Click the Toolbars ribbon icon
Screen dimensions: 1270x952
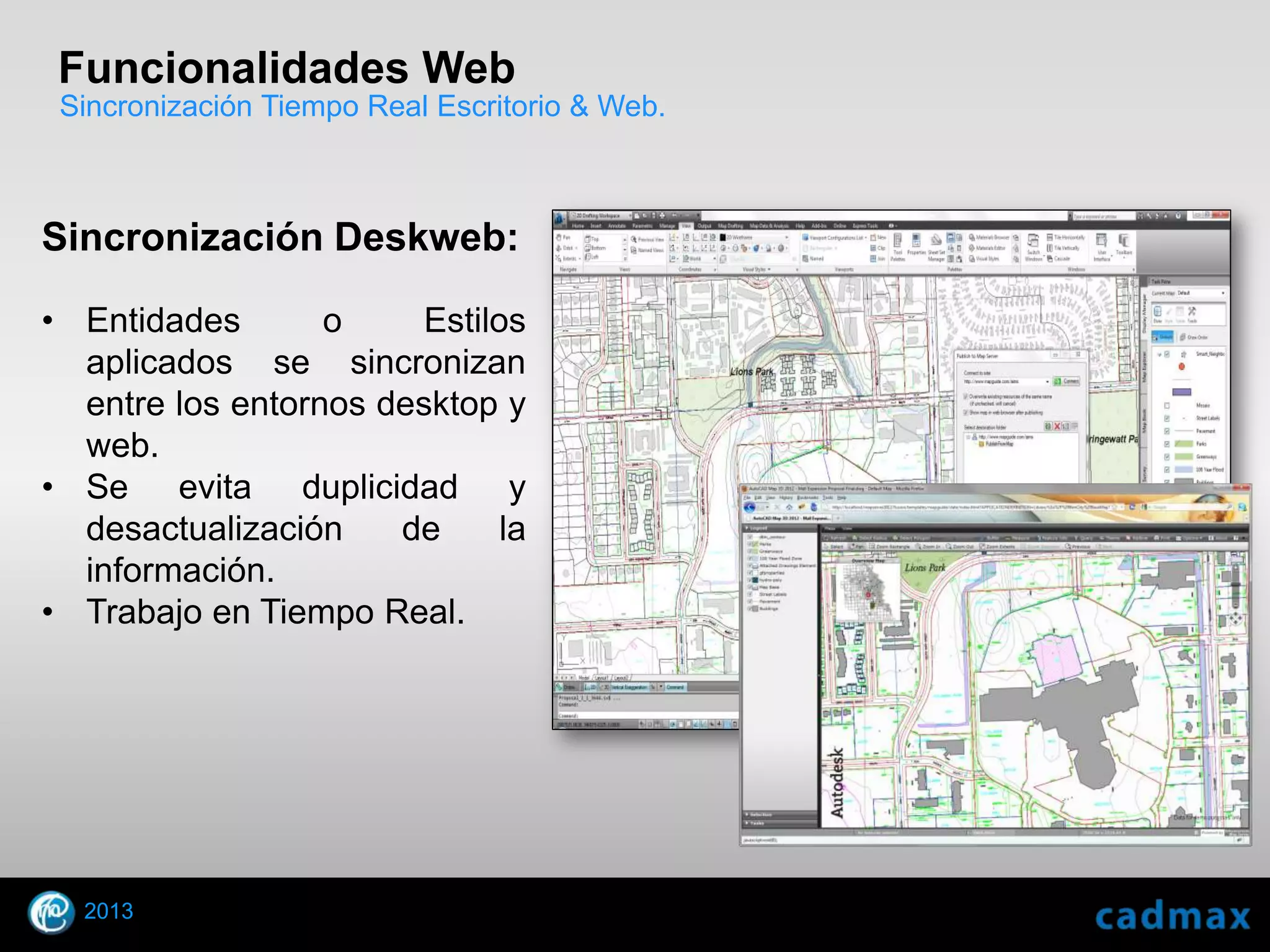[x=1124, y=244]
